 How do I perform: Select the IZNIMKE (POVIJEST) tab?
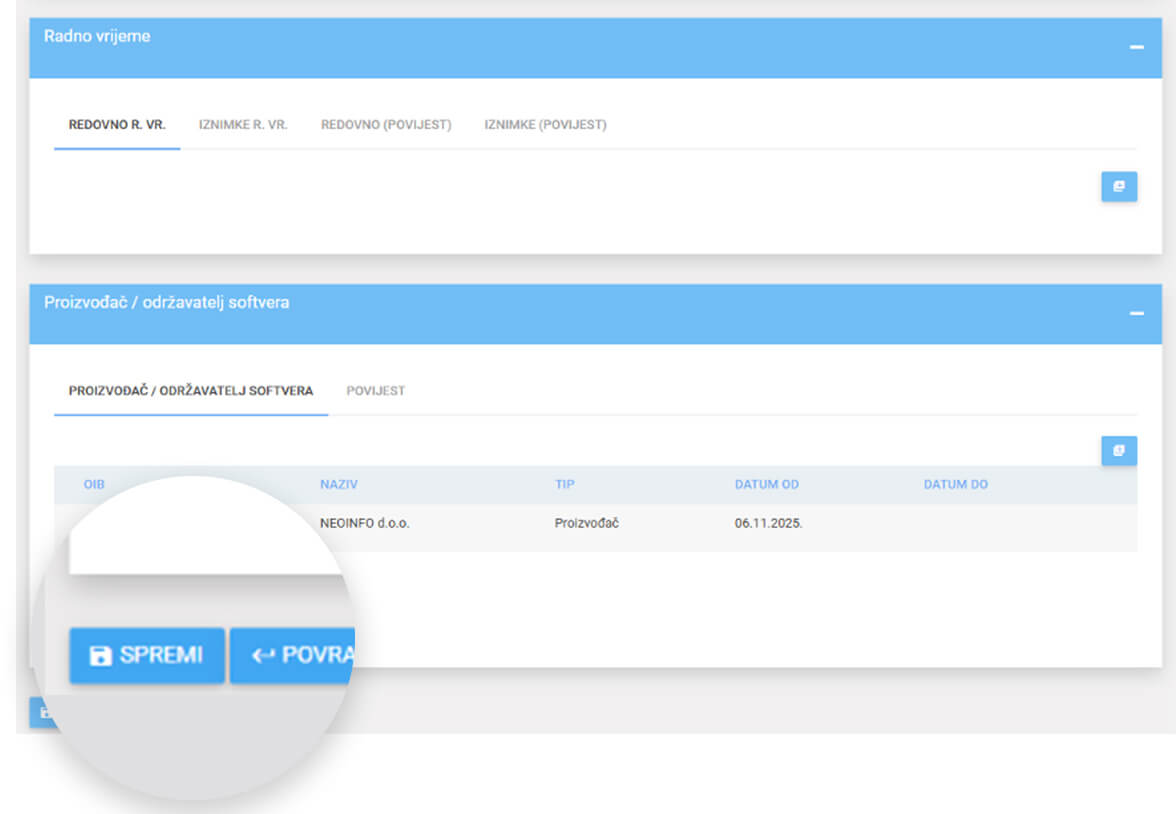pos(545,125)
